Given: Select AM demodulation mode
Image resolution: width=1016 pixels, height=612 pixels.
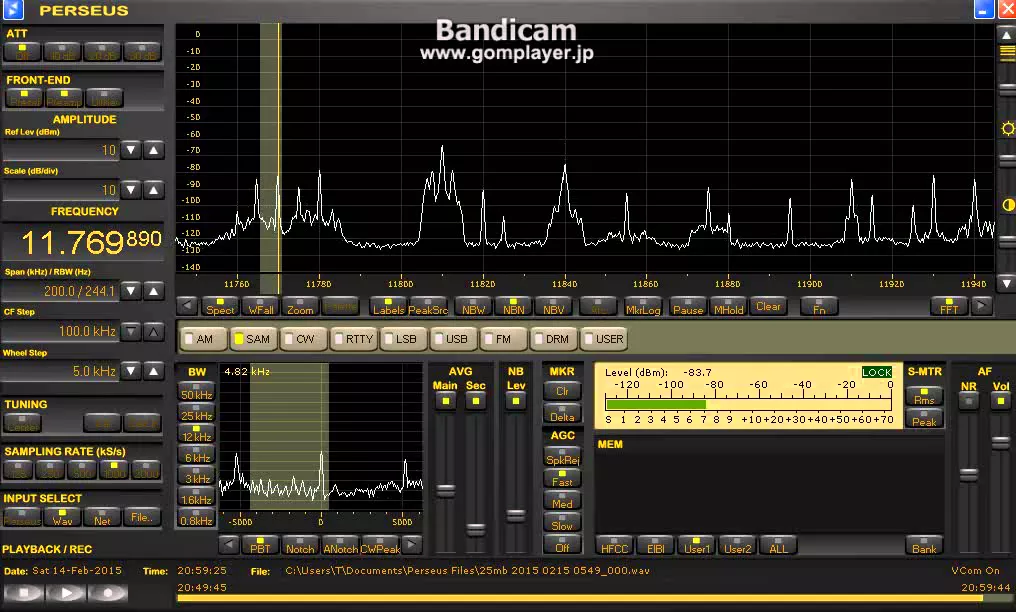Looking at the screenshot, I should click(203, 339).
